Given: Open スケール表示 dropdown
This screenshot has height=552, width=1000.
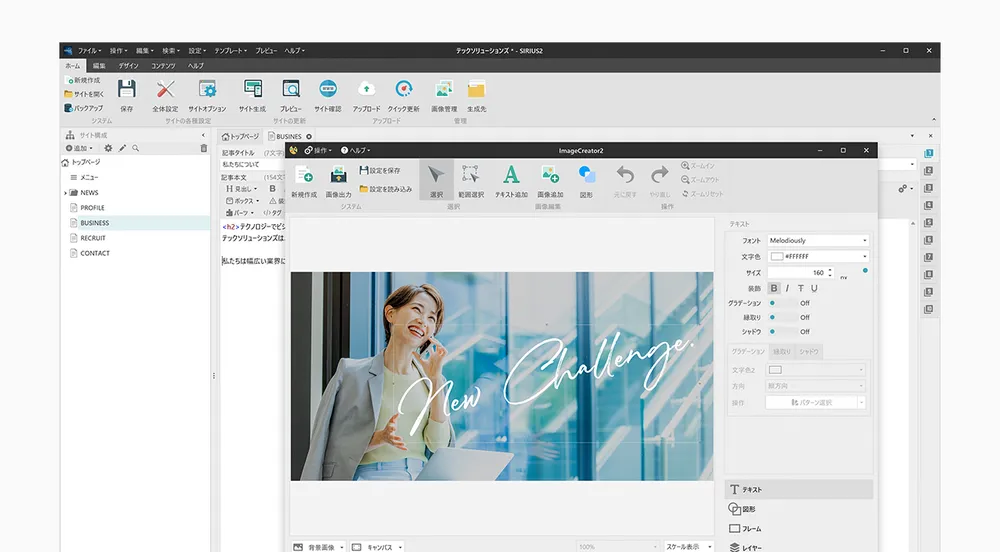Looking at the screenshot, I should coord(689,547).
